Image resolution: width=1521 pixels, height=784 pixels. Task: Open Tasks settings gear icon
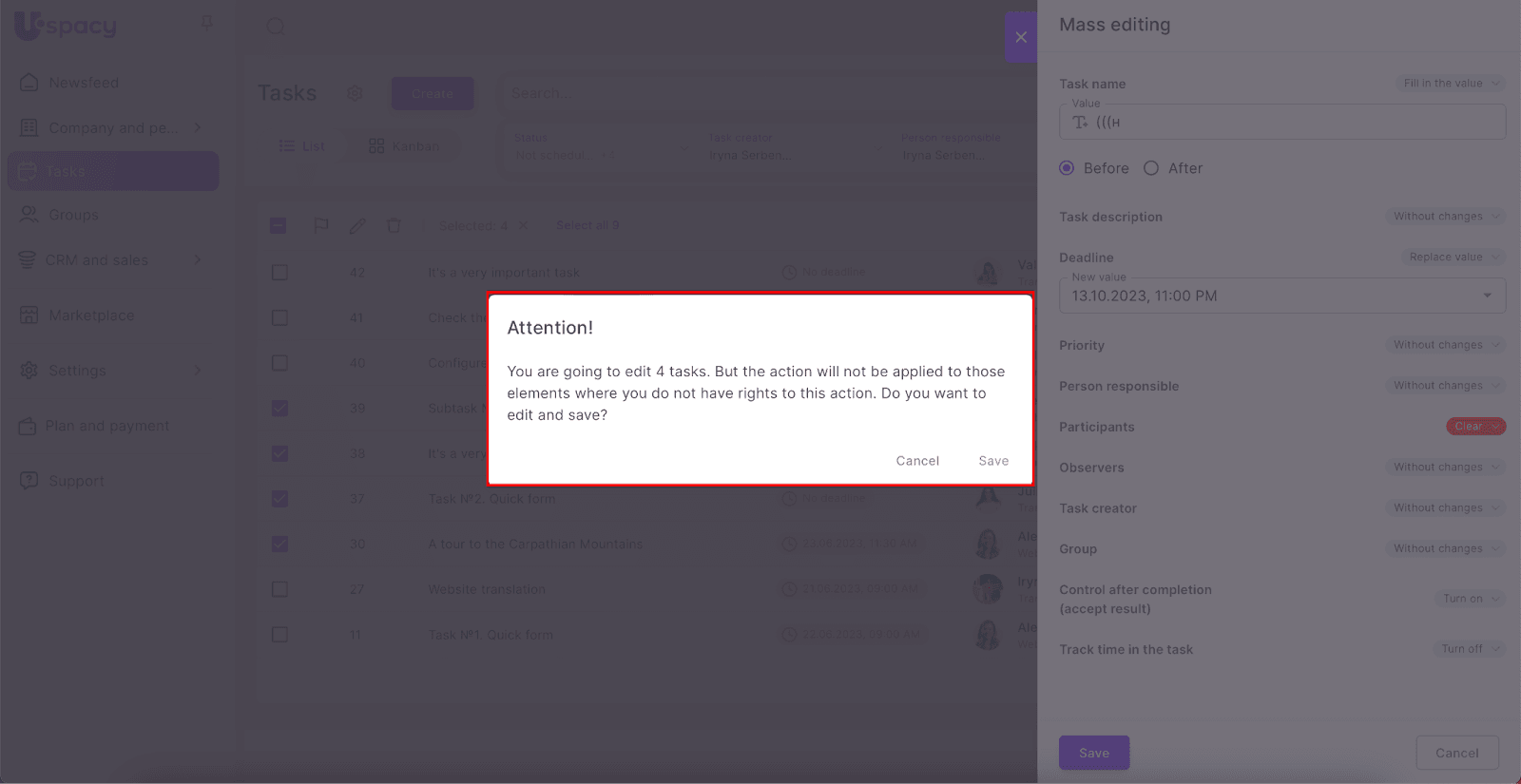[x=356, y=93]
